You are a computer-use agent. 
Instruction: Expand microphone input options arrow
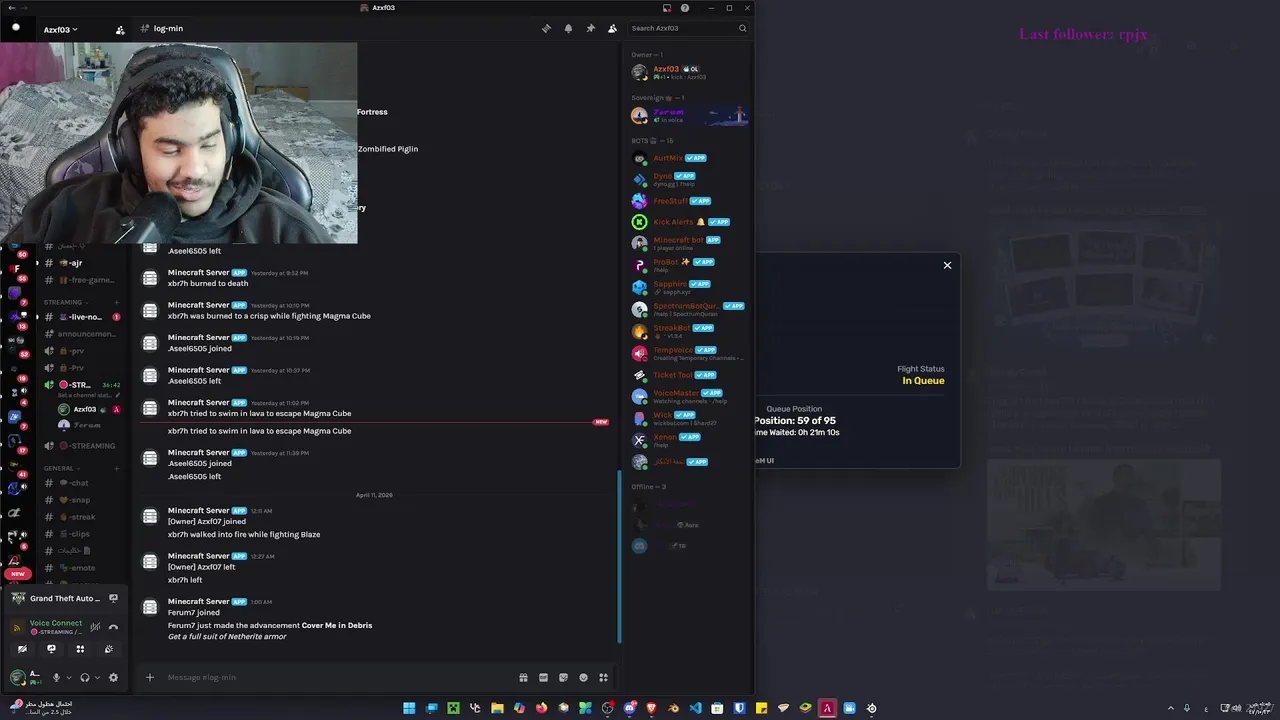tap(68, 677)
